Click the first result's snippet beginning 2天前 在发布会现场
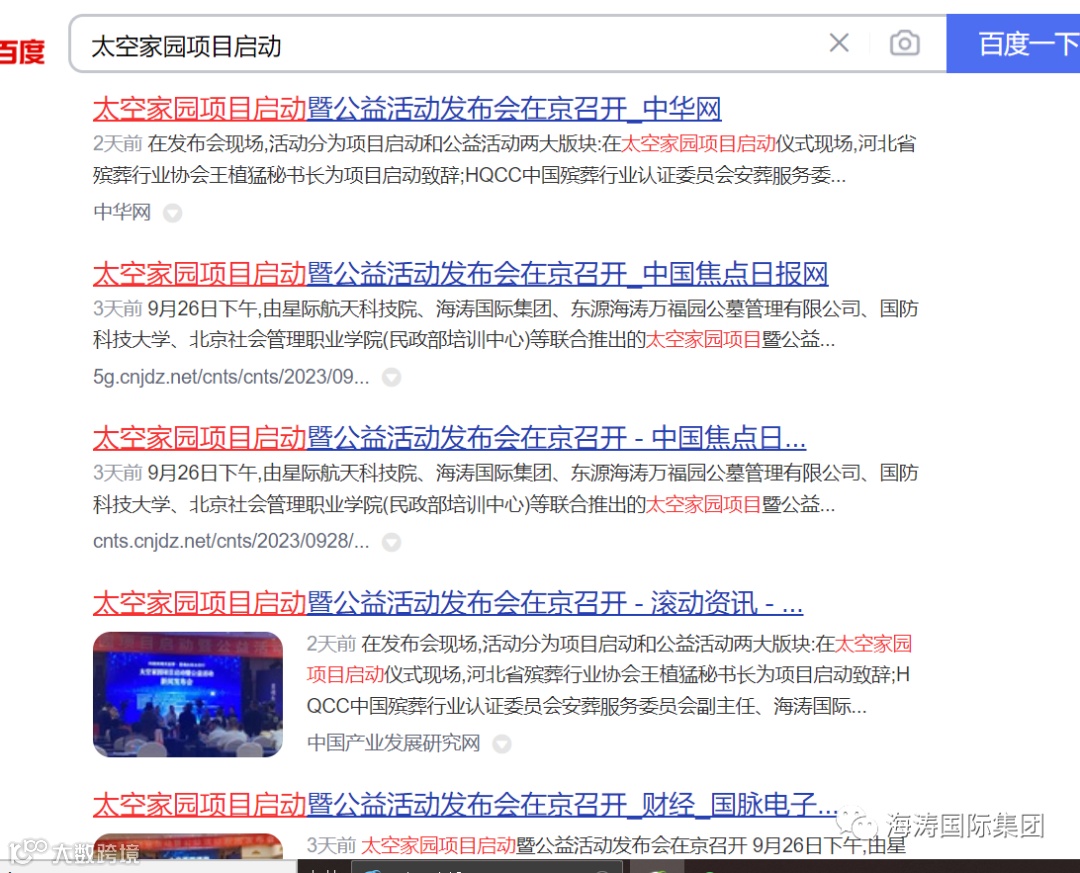The image size is (1080, 873). coord(504,159)
